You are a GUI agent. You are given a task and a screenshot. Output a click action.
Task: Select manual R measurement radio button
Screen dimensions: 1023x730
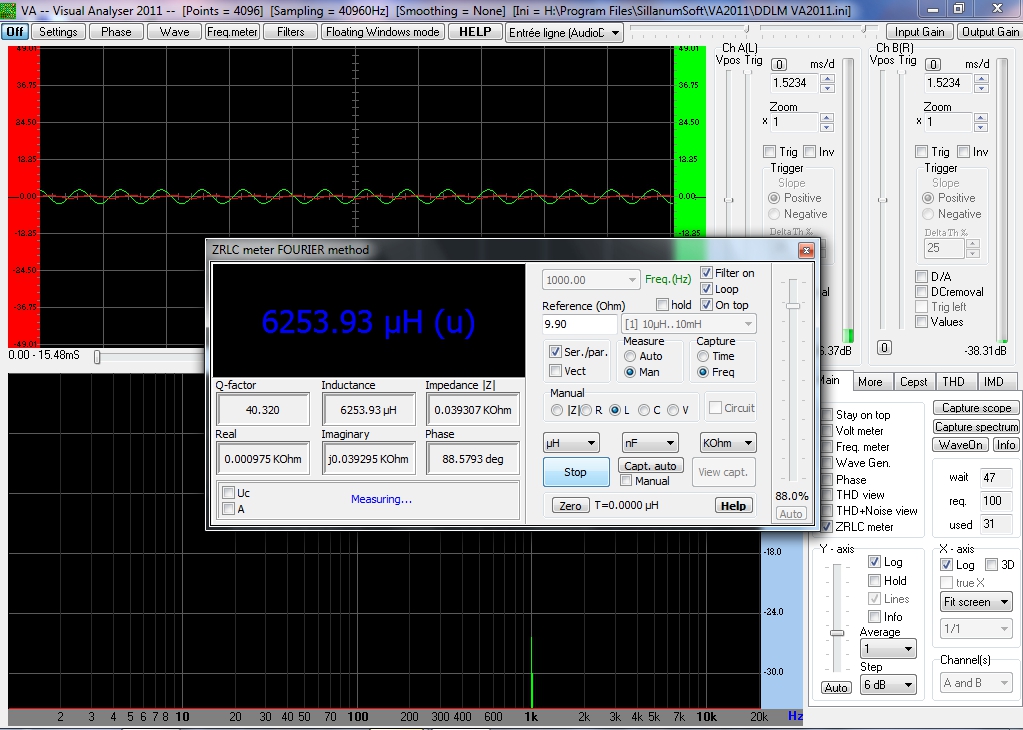coord(586,410)
